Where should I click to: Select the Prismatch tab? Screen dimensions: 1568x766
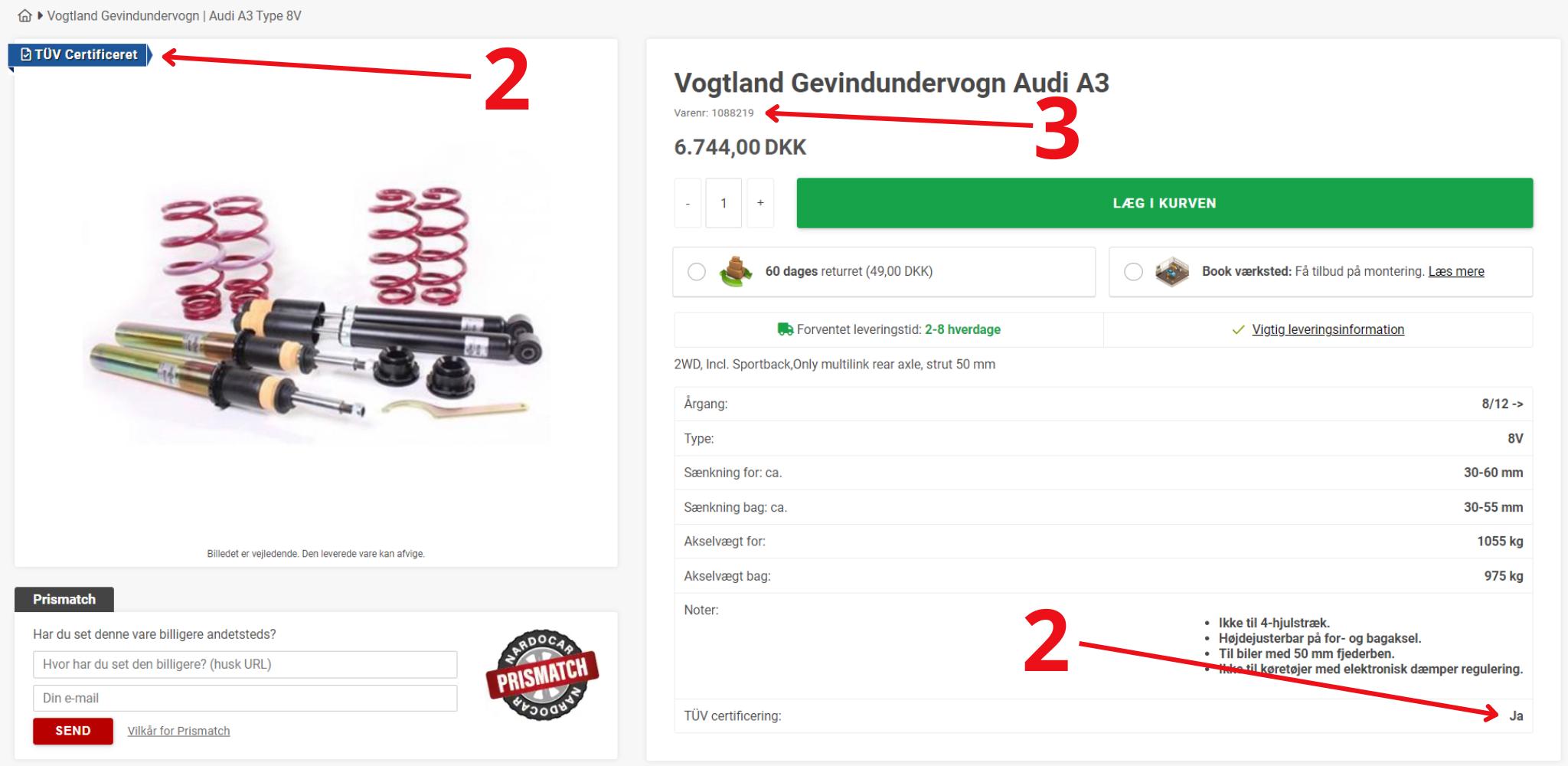[x=64, y=600]
